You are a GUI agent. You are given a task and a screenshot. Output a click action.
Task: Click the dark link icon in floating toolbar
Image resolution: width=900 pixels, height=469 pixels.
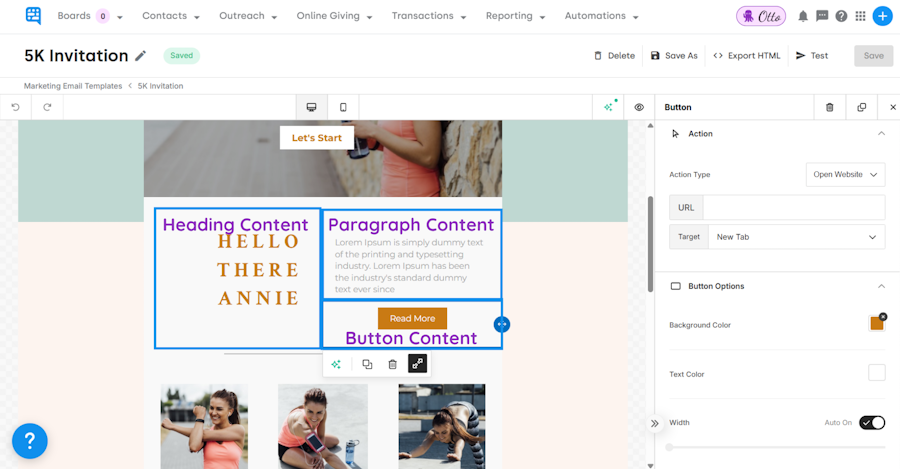(x=417, y=363)
